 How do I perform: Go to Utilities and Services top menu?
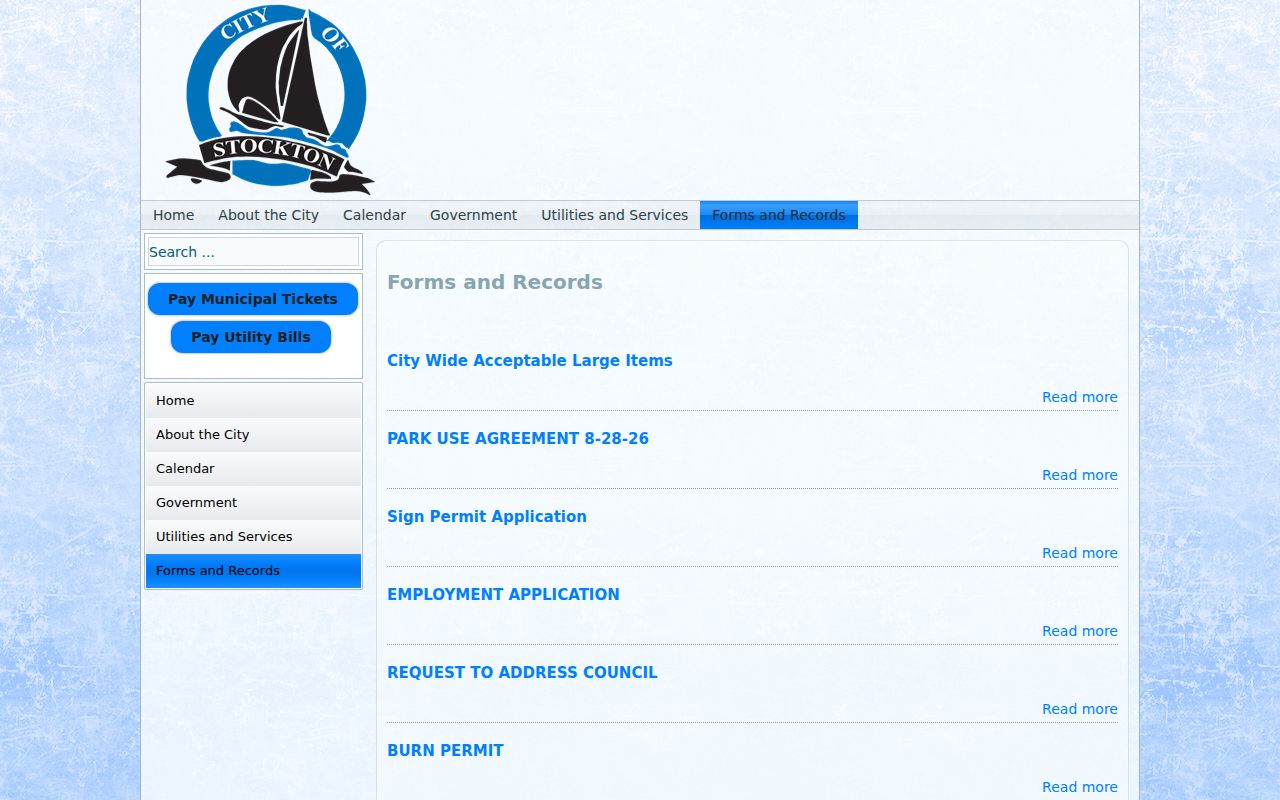614,215
